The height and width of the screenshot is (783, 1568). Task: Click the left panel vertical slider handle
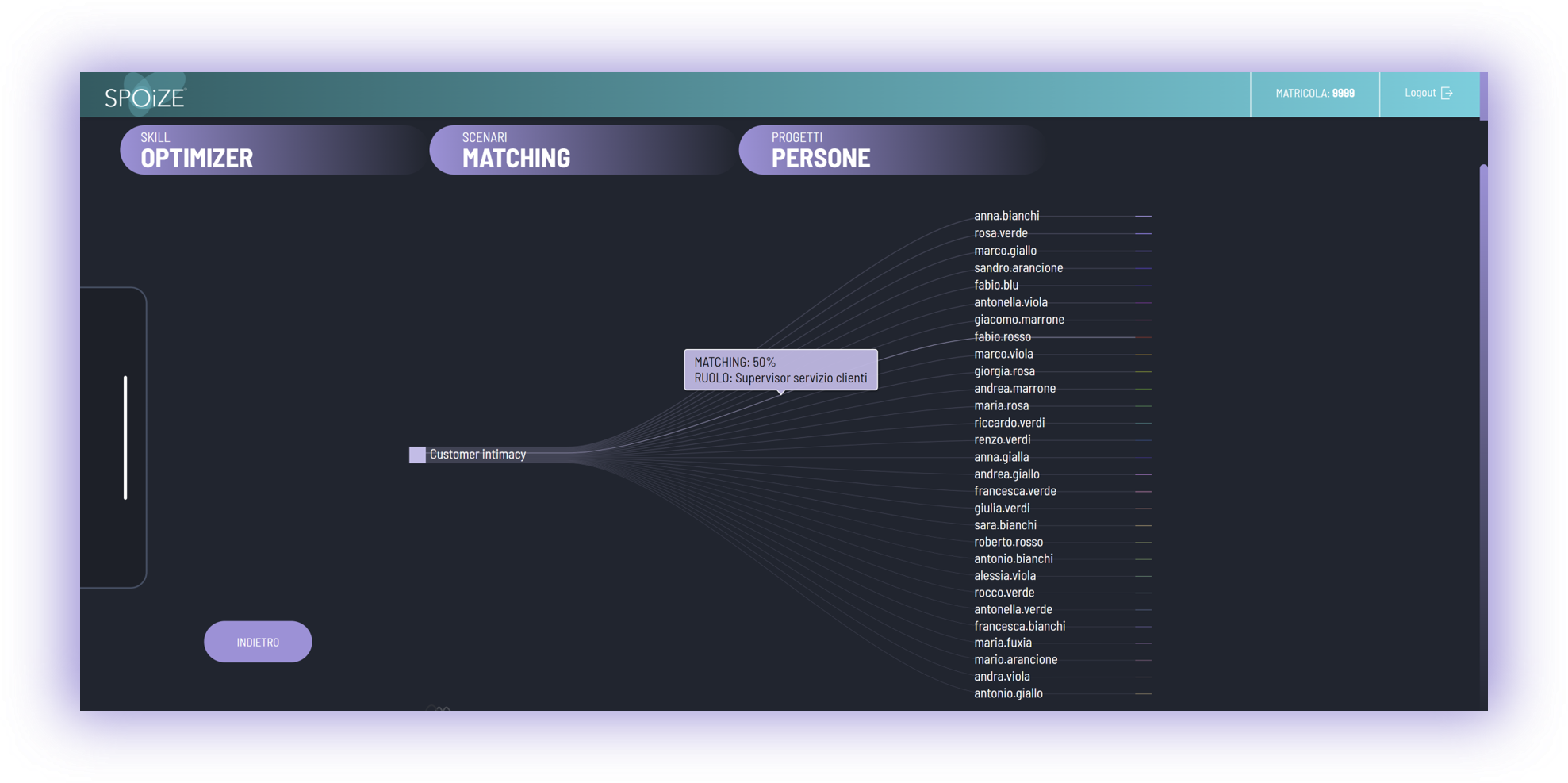(x=125, y=438)
